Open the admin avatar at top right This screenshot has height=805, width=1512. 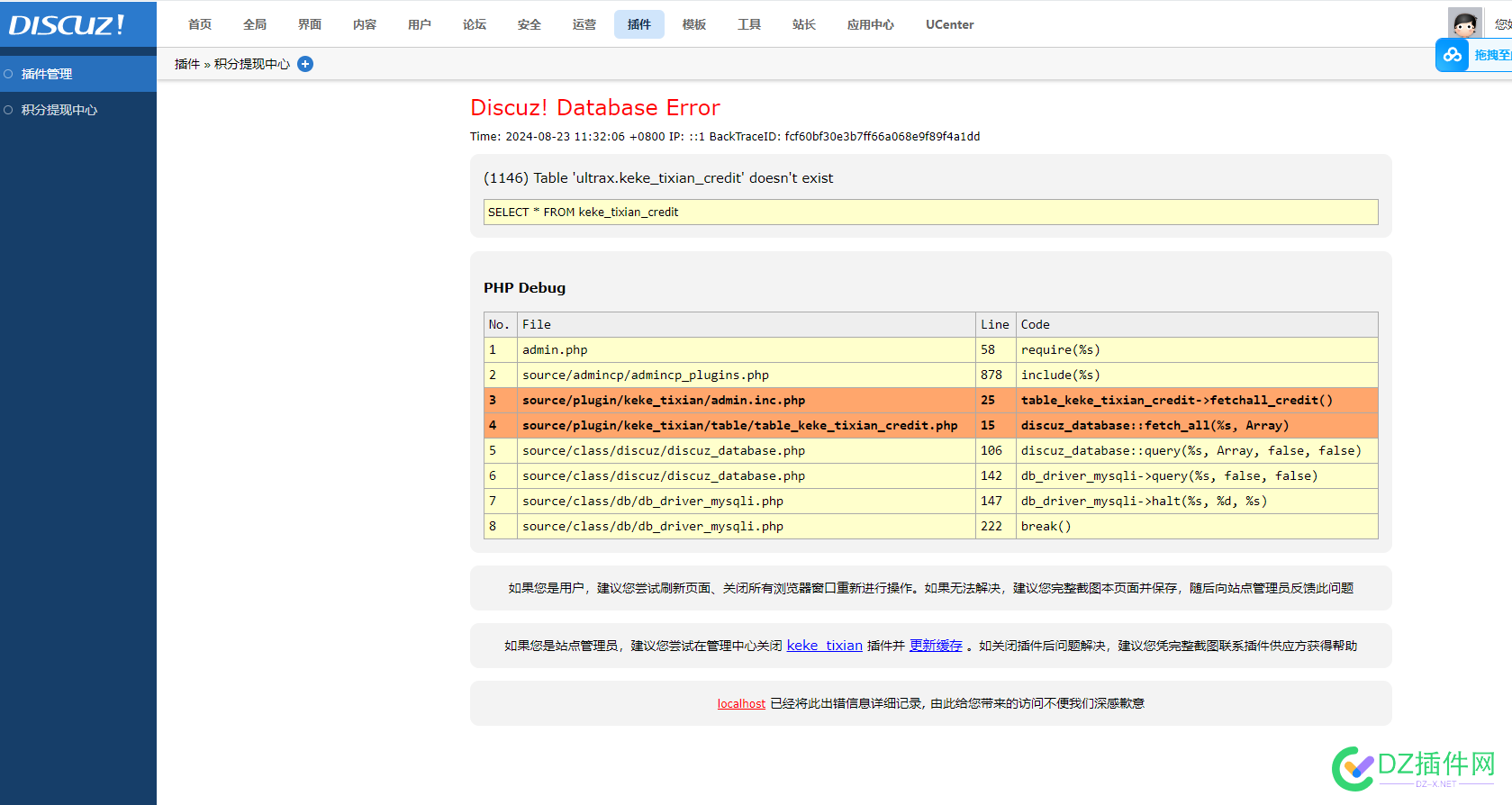click(x=1464, y=23)
